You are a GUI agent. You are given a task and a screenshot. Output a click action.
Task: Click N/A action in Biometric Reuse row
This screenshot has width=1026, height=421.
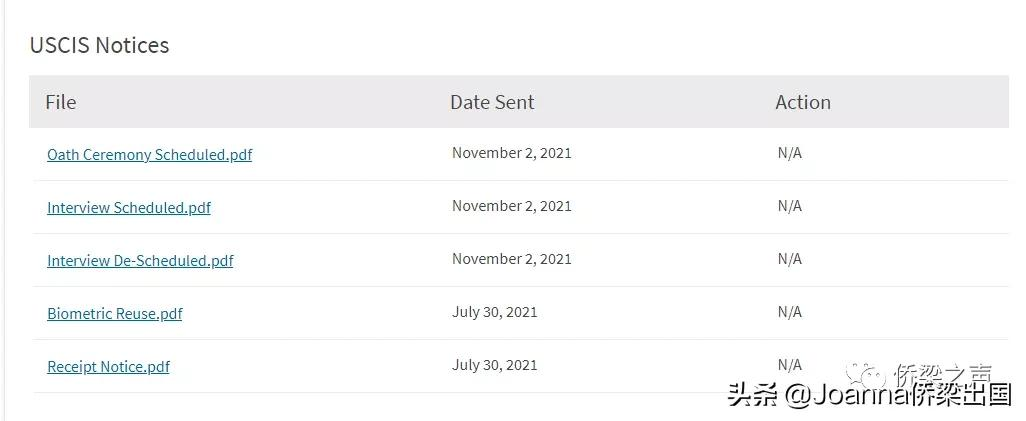(790, 312)
